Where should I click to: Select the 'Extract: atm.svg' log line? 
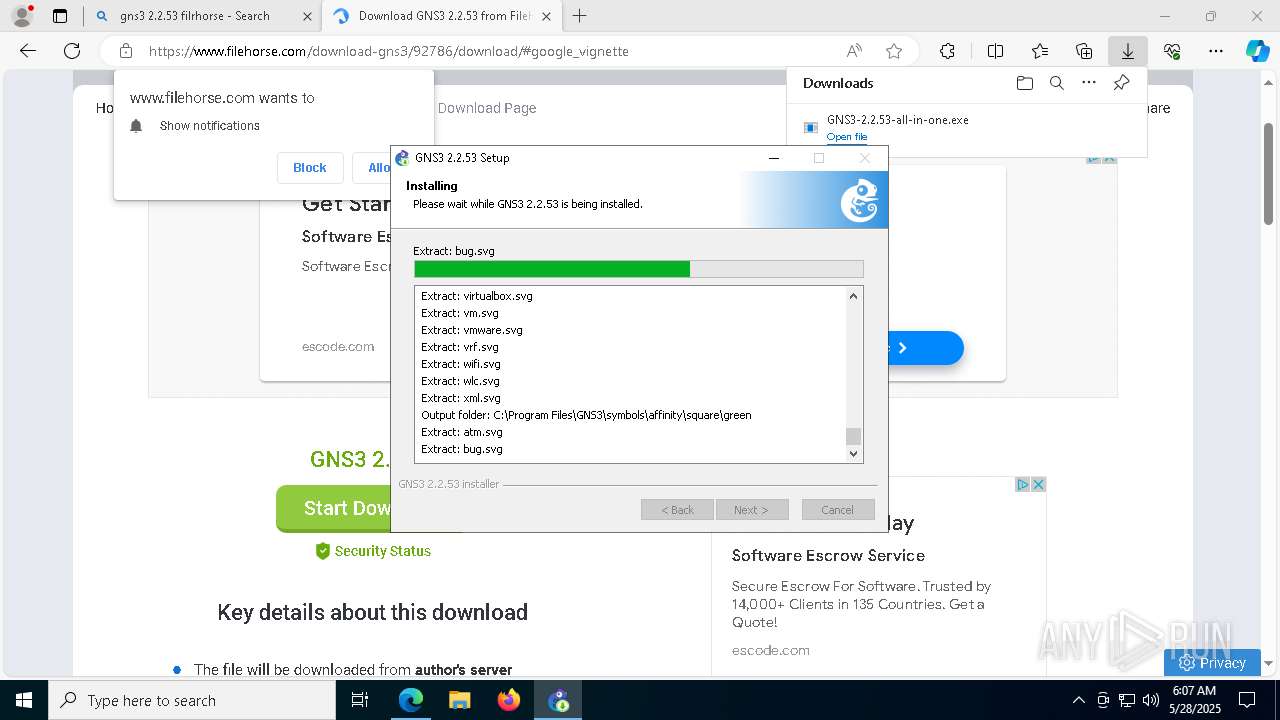(462, 432)
